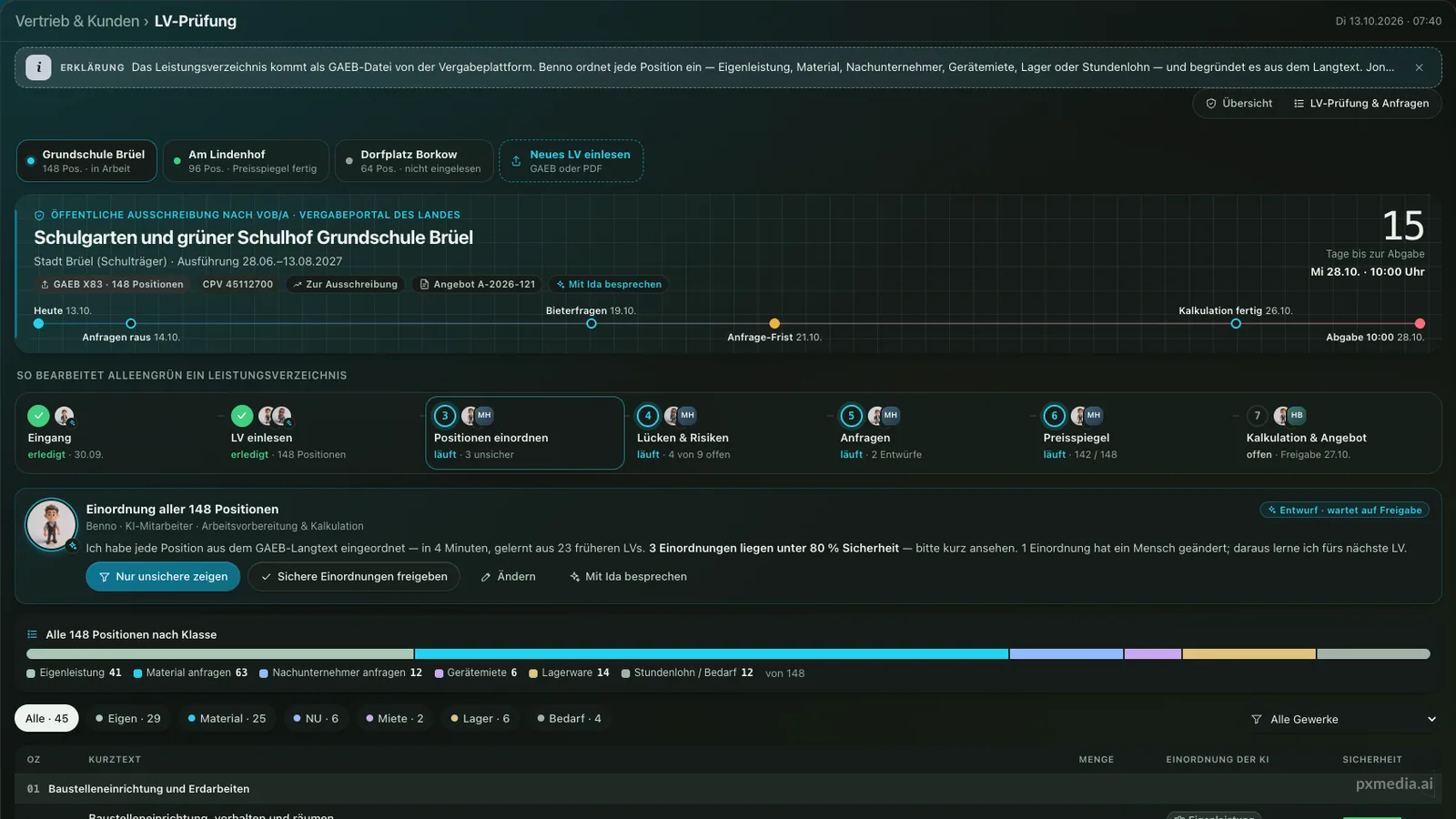The width and height of the screenshot is (1456, 819).
Task: Open step 7 Kalkulation & Angebot
Action: point(1338,433)
